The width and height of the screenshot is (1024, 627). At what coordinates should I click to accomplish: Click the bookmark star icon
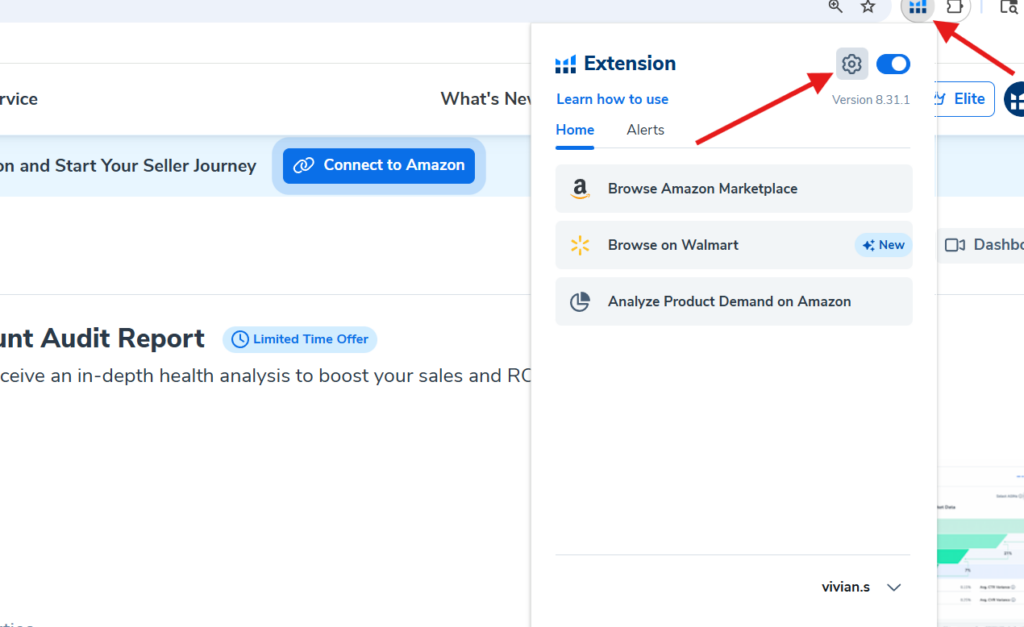(868, 7)
